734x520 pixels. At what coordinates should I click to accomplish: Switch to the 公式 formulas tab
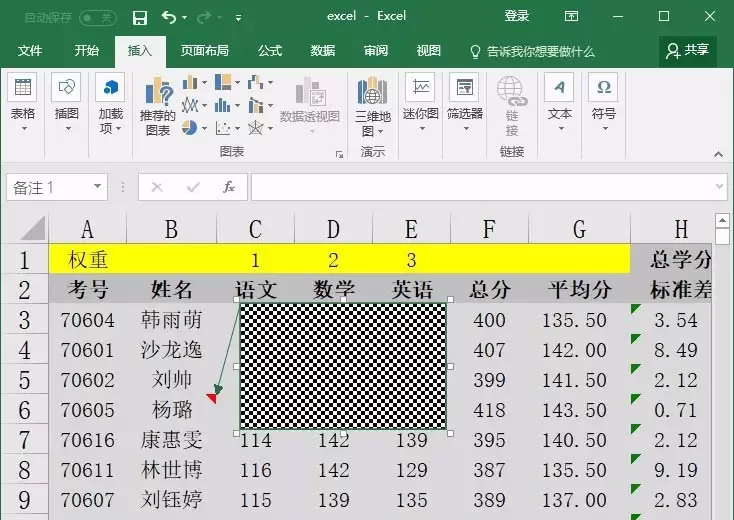270,51
